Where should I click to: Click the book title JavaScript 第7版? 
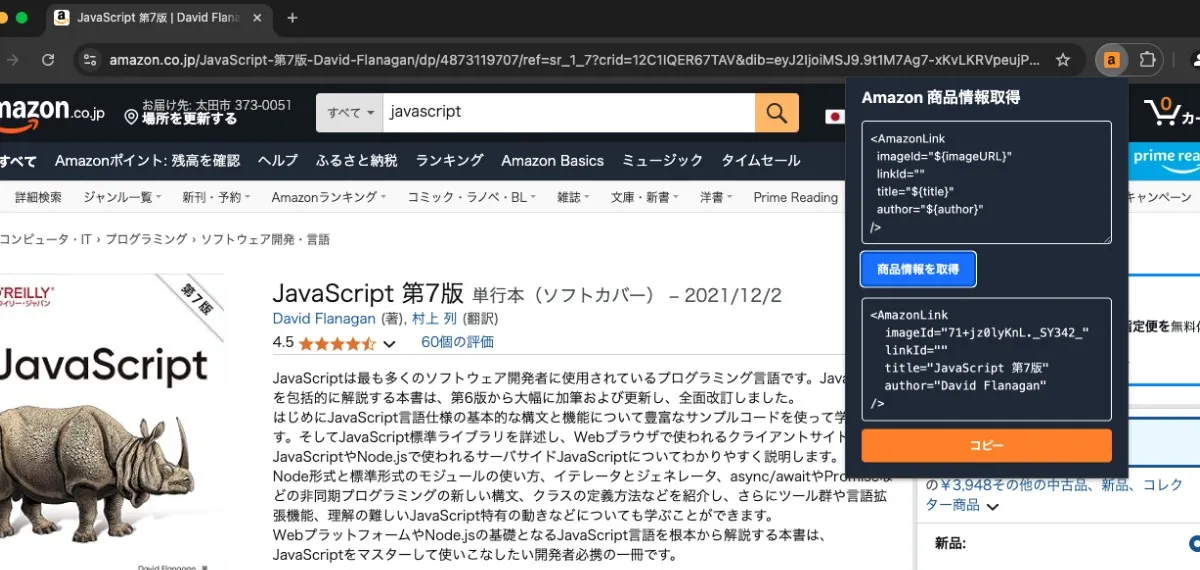[368, 294]
